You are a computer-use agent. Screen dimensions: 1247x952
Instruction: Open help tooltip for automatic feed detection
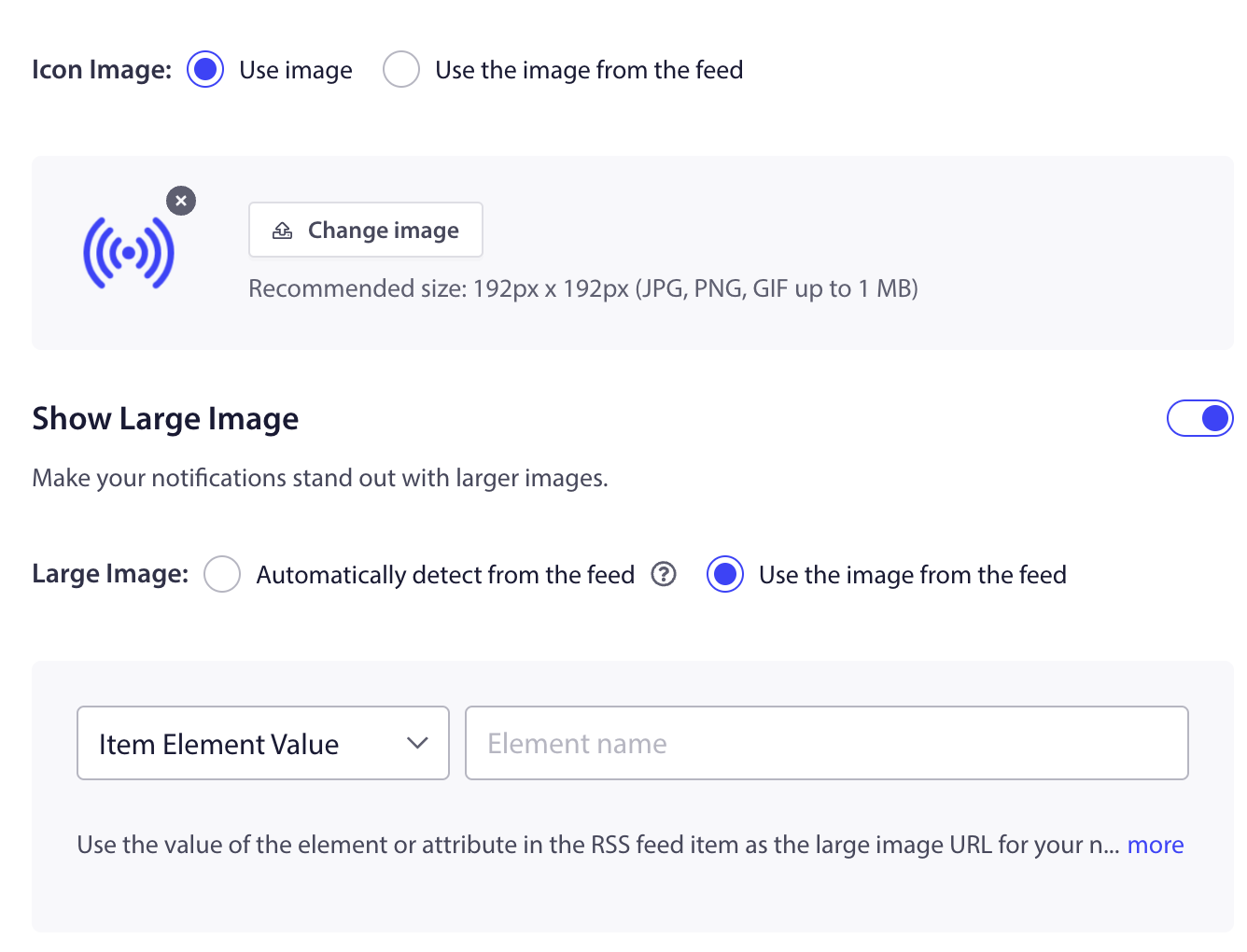664,574
